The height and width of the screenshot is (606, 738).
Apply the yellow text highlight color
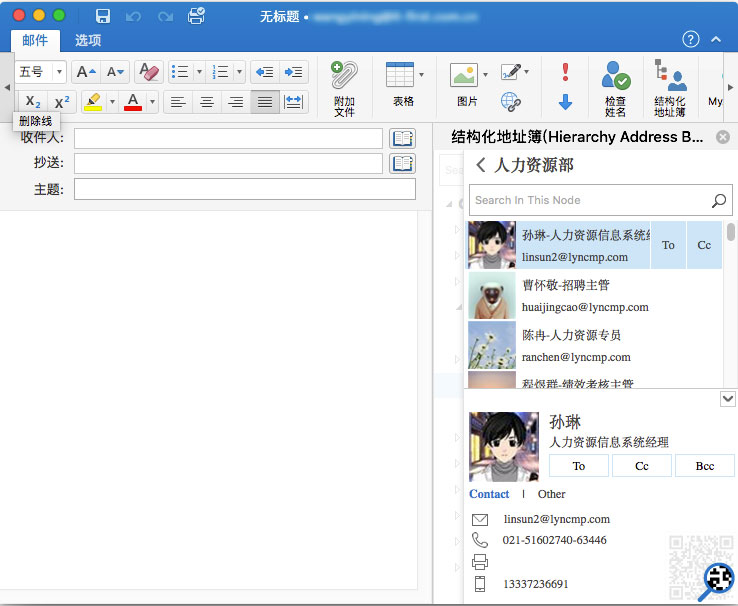93,102
